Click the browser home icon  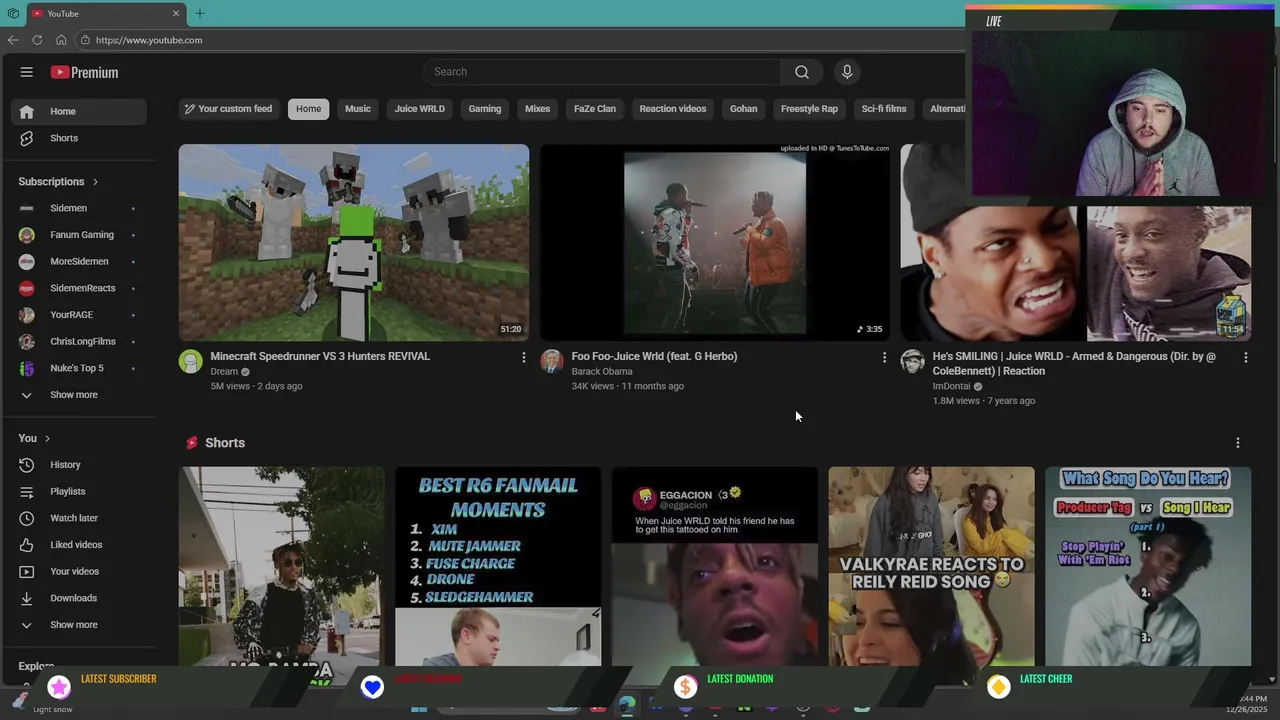(61, 40)
